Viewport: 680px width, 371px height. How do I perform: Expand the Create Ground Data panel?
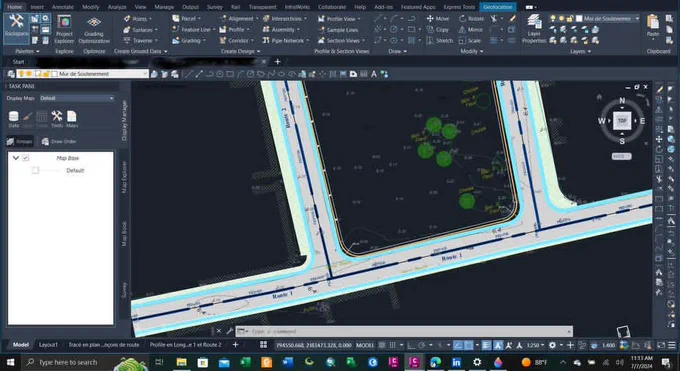141,51
